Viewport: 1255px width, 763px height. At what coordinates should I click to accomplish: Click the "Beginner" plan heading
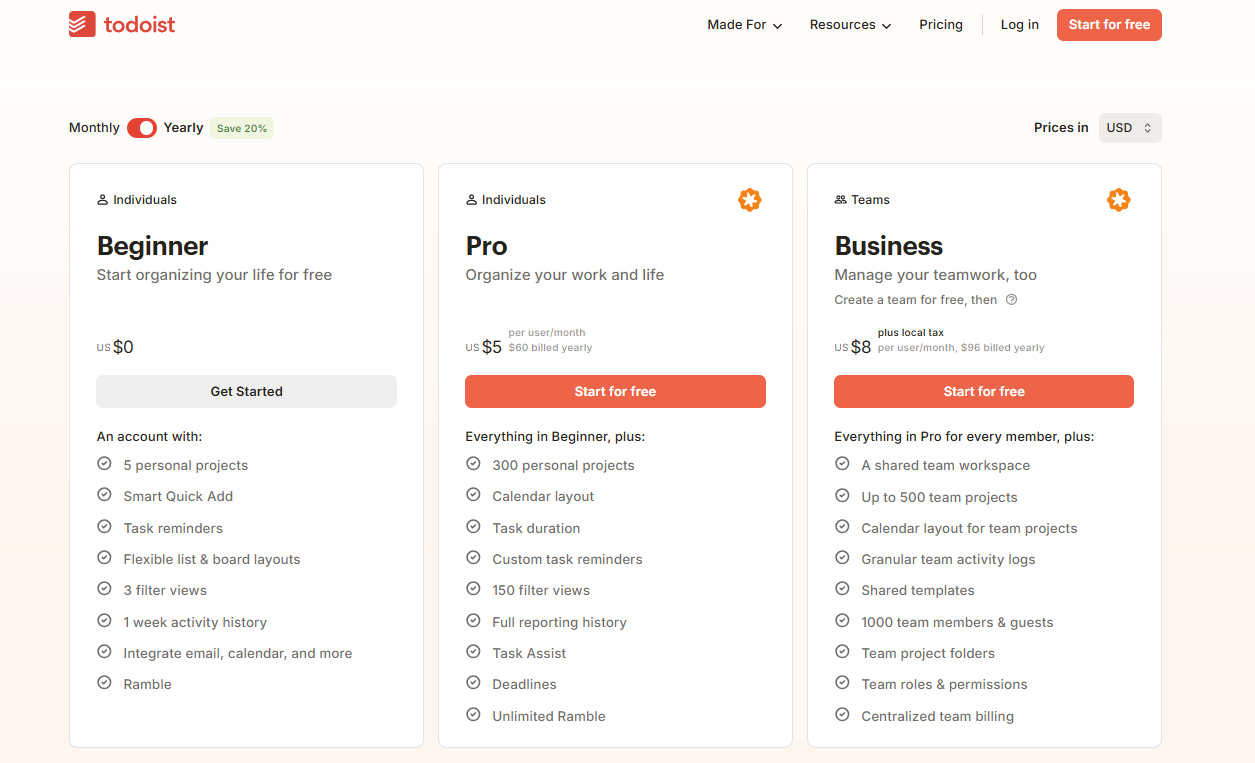[x=153, y=246]
